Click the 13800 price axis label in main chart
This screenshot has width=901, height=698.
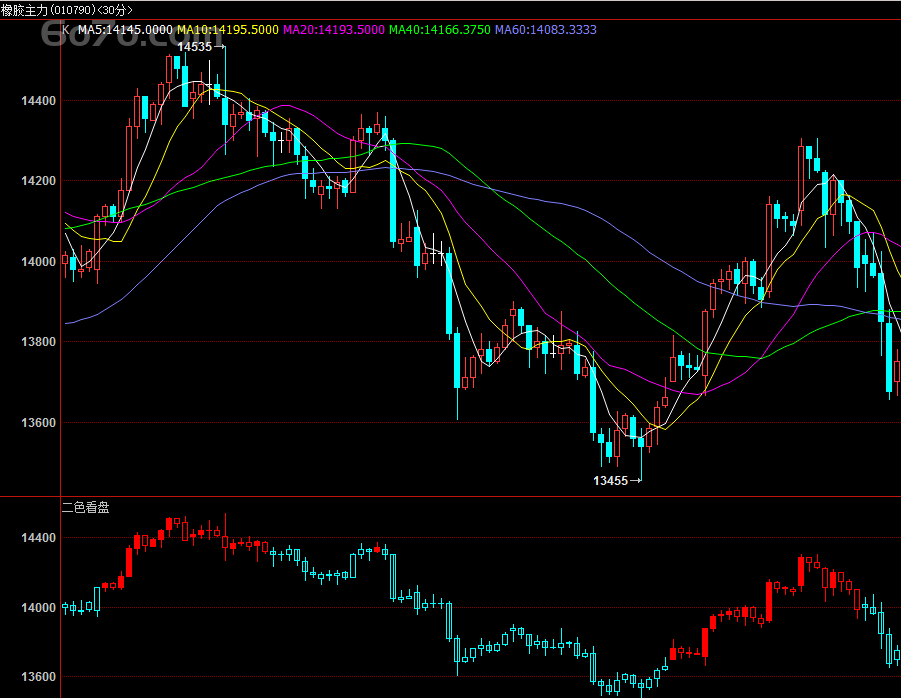pyautogui.click(x=38, y=342)
